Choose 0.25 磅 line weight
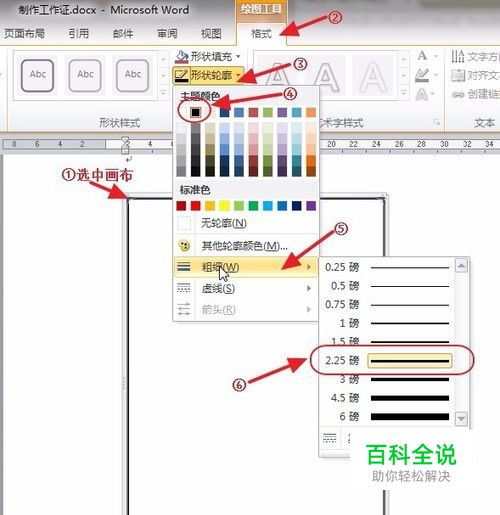 [x=387, y=267]
